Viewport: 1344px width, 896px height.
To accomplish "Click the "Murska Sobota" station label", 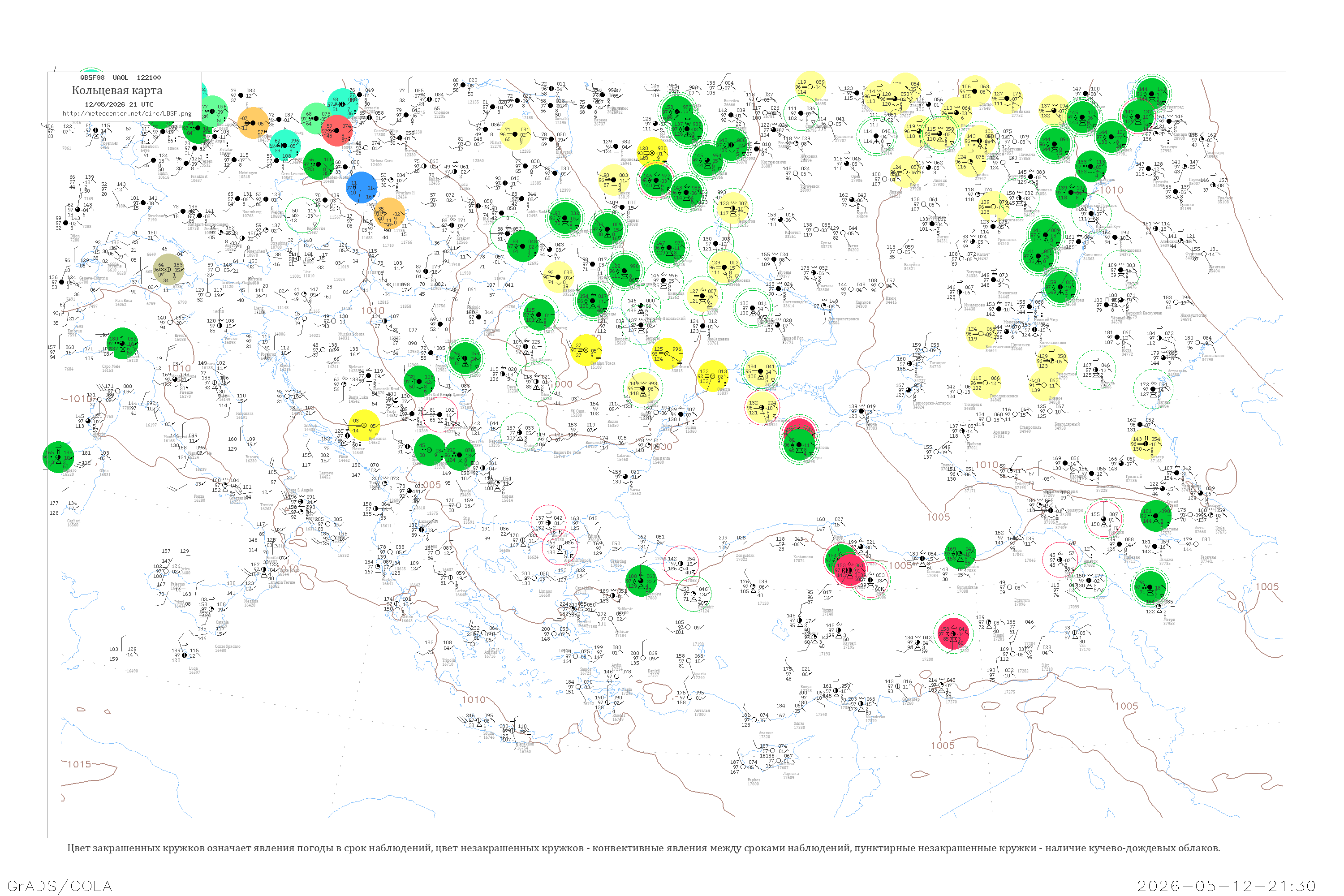I will pos(351,334).
